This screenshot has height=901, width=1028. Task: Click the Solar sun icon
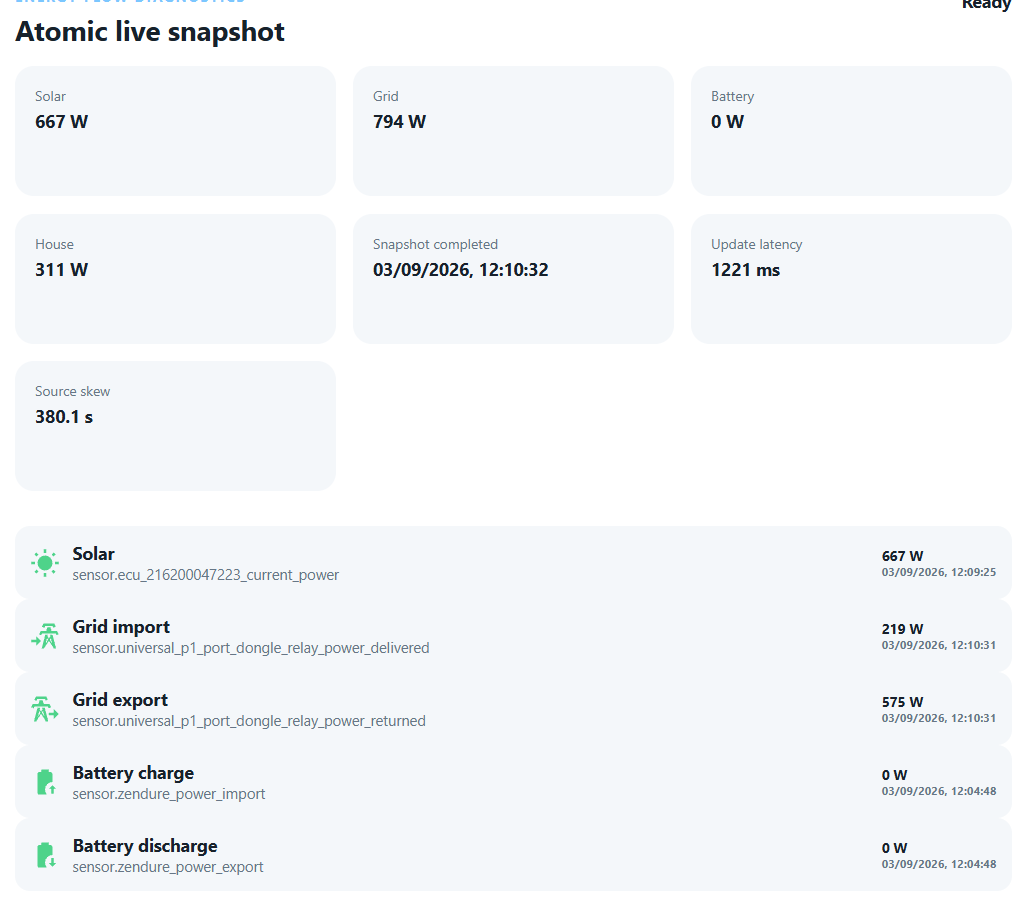[45, 563]
